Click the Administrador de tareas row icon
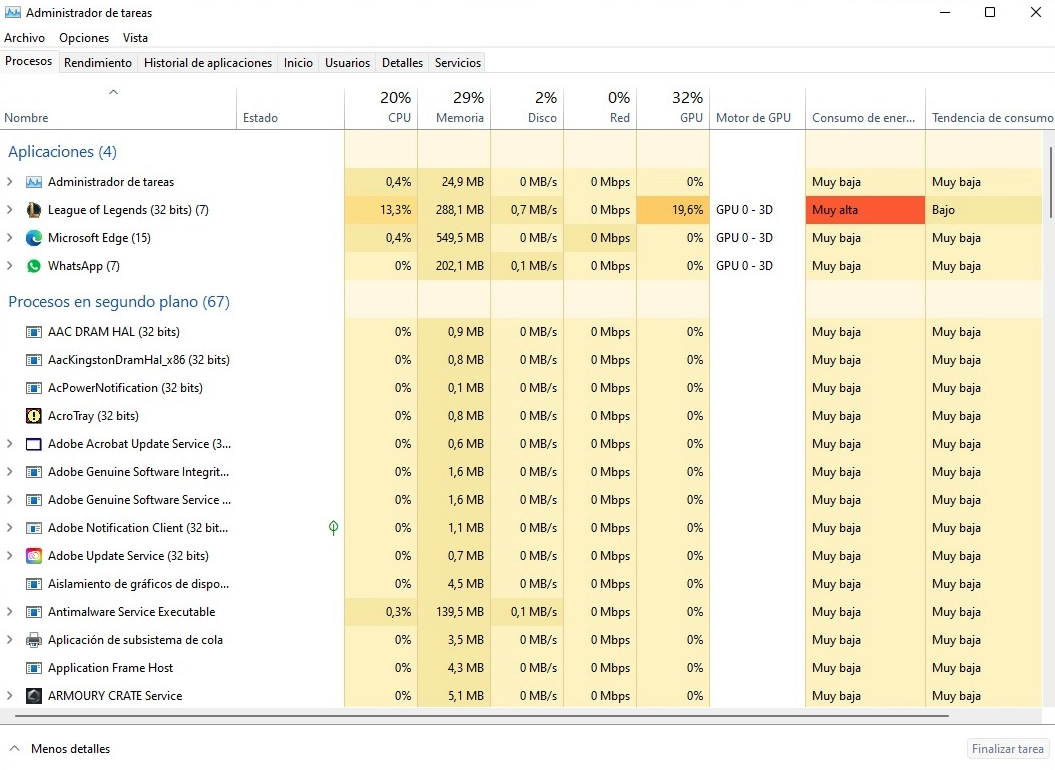 pyautogui.click(x=34, y=182)
